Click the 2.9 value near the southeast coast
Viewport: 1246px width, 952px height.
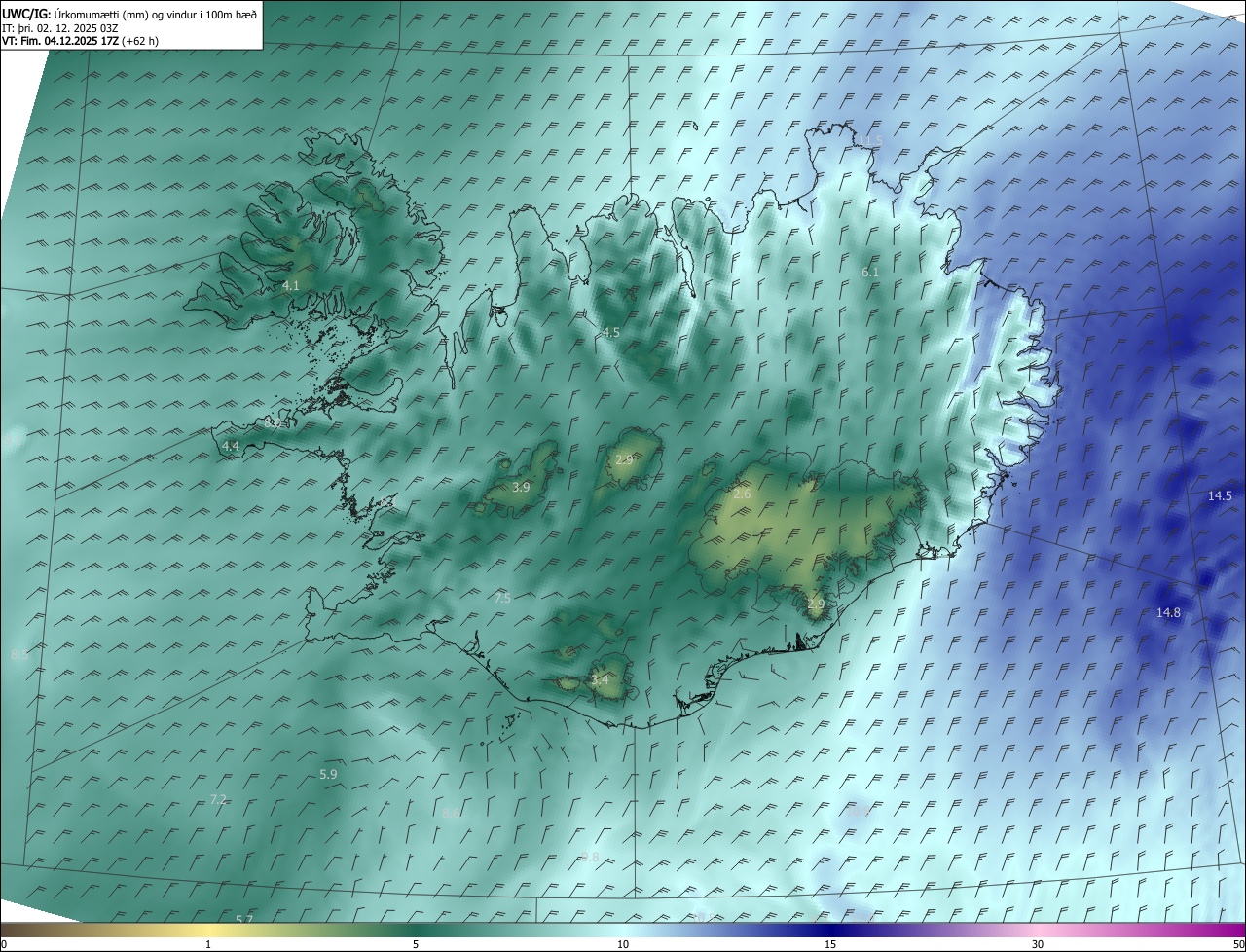pyautogui.click(x=816, y=604)
